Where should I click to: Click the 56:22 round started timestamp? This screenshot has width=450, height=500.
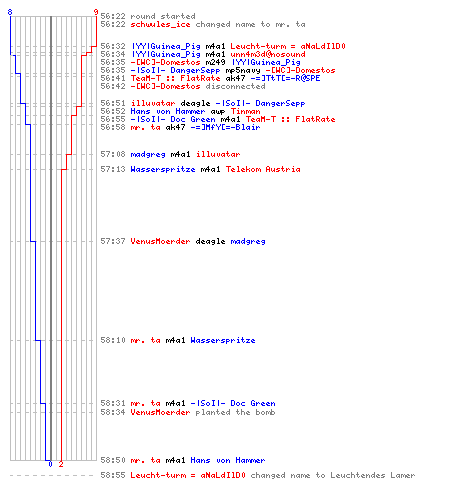tap(113, 16)
